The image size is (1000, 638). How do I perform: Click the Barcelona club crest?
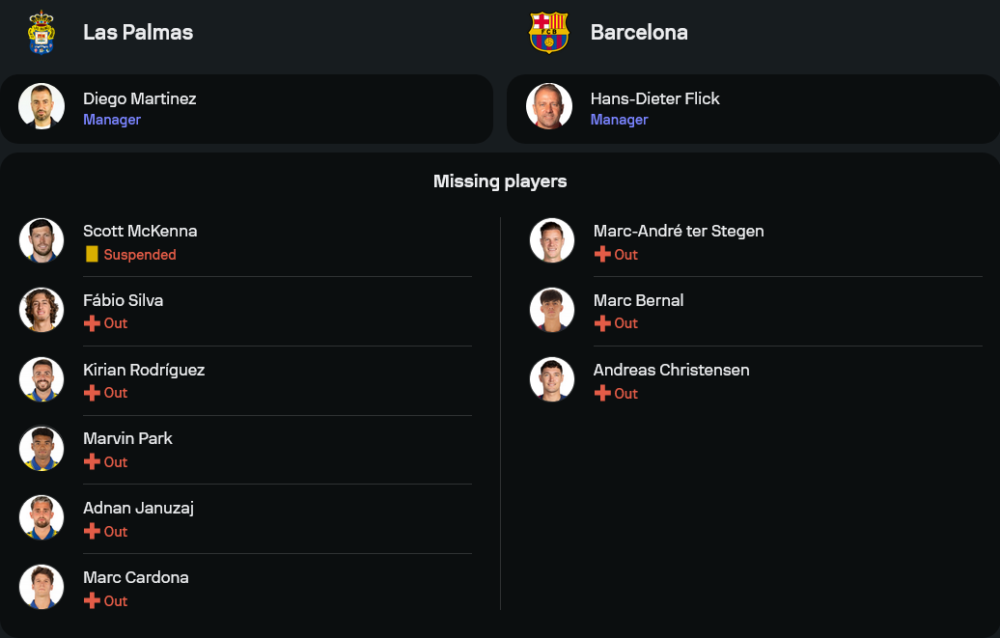(x=549, y=32)
